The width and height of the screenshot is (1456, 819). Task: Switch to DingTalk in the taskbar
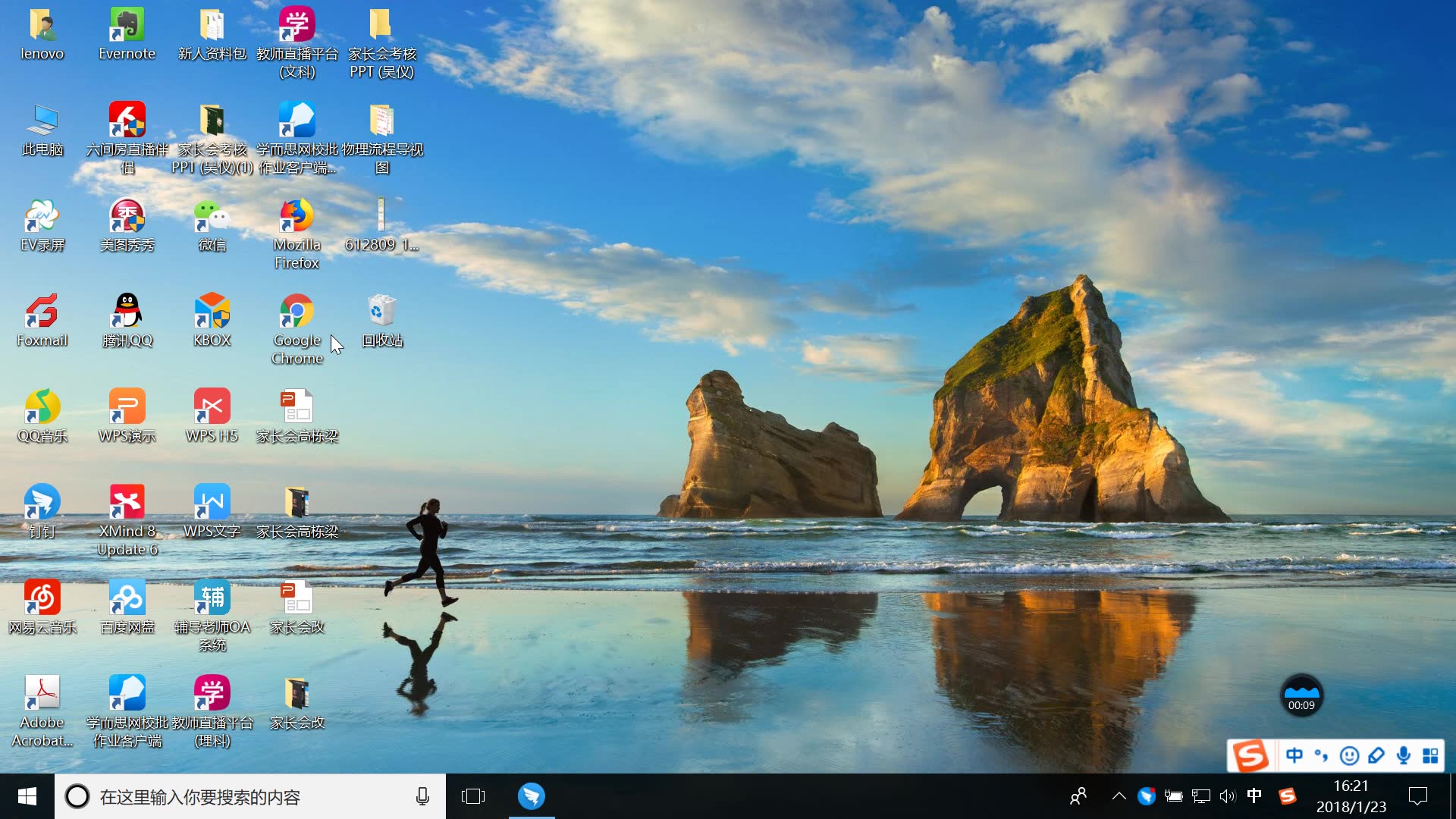tap(532, 796)
